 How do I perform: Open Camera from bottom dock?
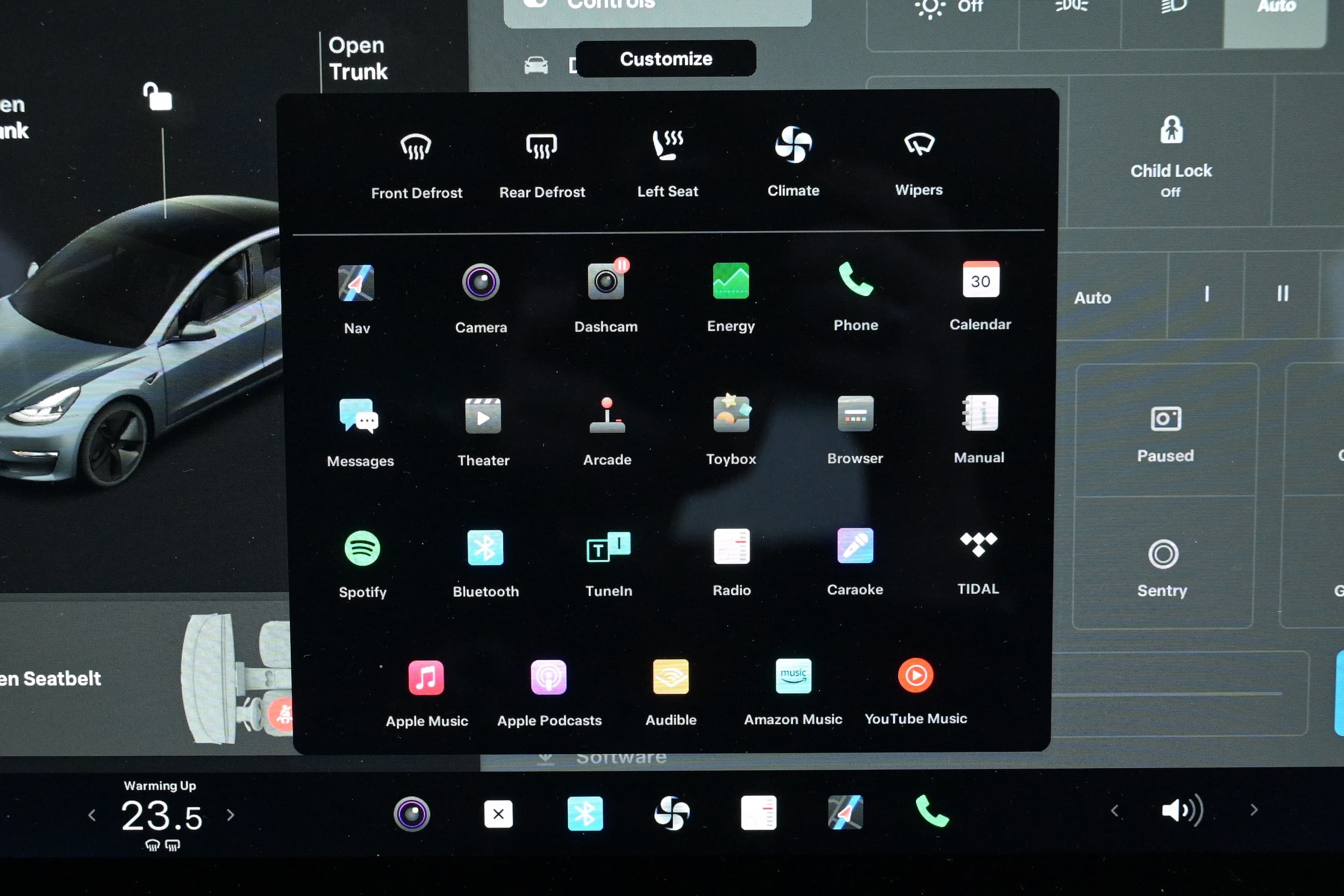[411, 814]
